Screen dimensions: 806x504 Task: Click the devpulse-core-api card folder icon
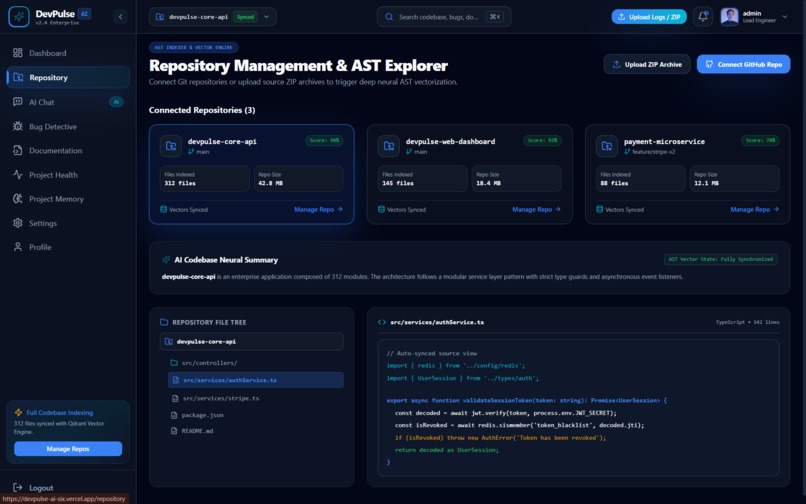[x=171, y=146]
